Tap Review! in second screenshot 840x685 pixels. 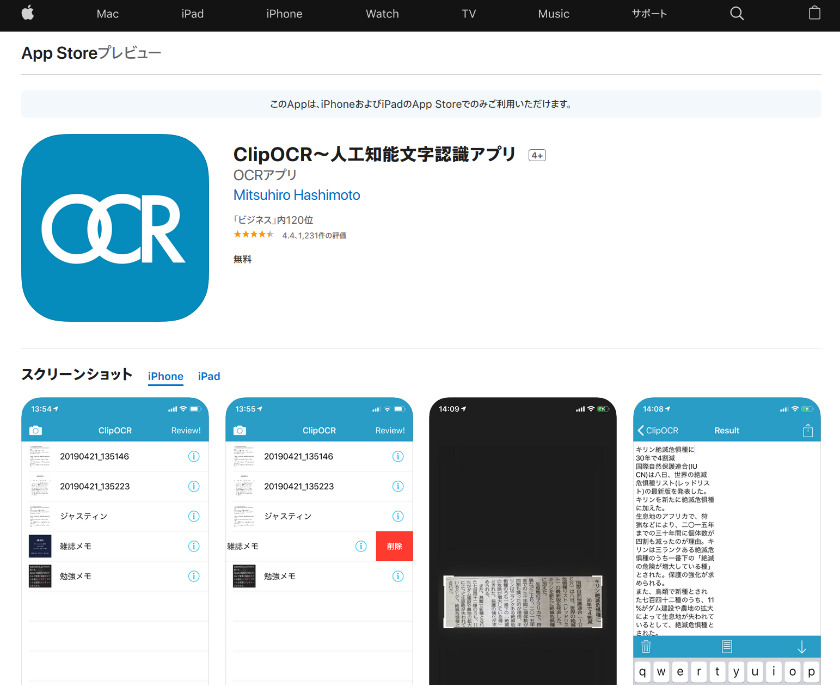[390, 430]
